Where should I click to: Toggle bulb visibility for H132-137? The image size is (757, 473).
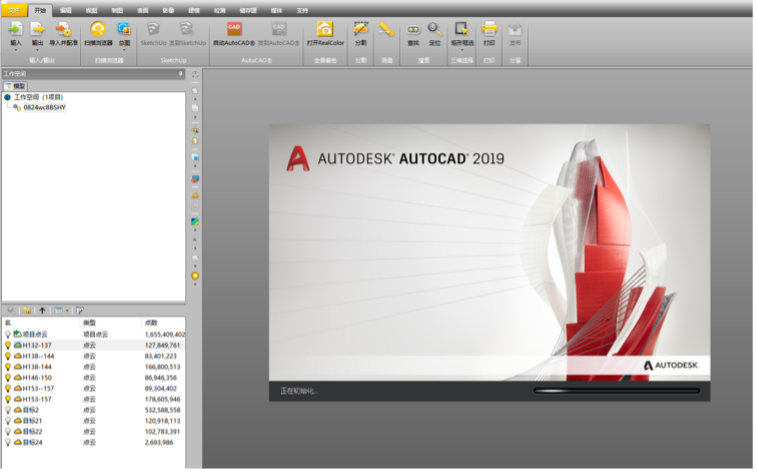(x=8, y=345)
